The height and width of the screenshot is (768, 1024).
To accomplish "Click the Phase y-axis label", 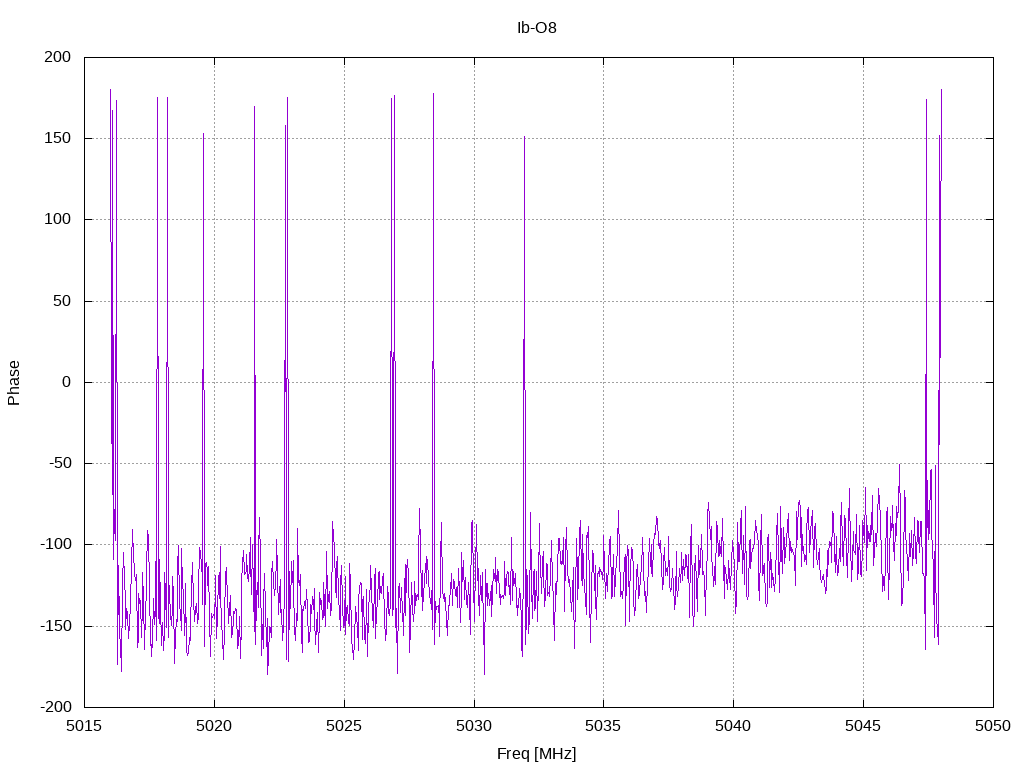I will pos(14,383).
